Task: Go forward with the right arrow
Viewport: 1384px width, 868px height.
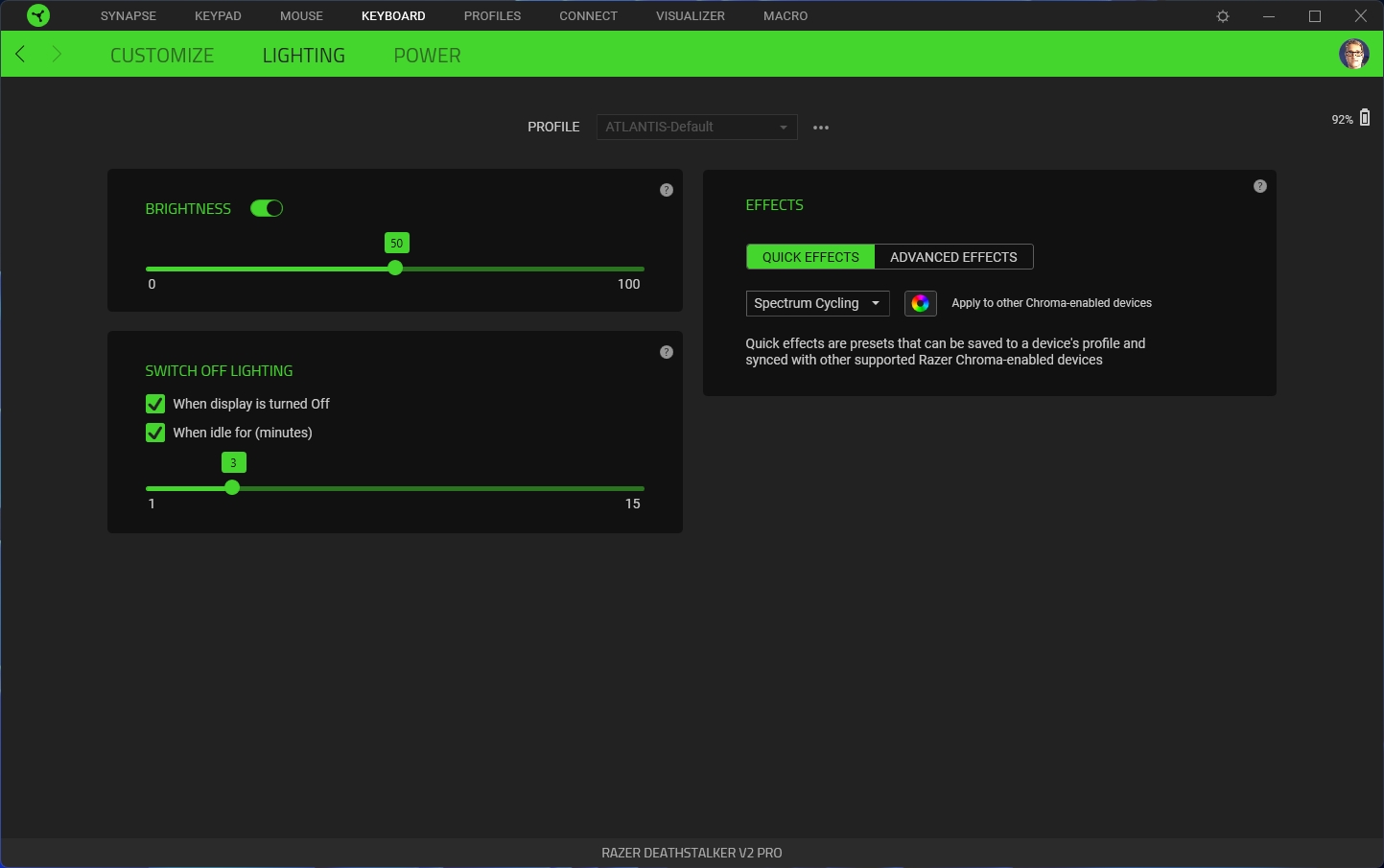Action: click(x=57, y=54)
